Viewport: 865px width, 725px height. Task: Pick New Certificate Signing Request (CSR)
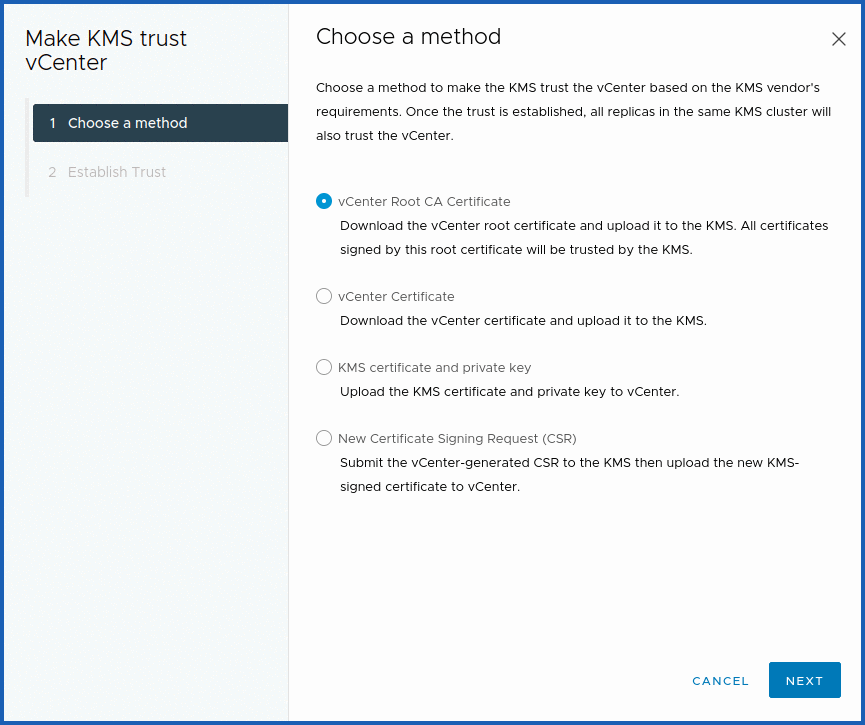click(x=323, y=438)
